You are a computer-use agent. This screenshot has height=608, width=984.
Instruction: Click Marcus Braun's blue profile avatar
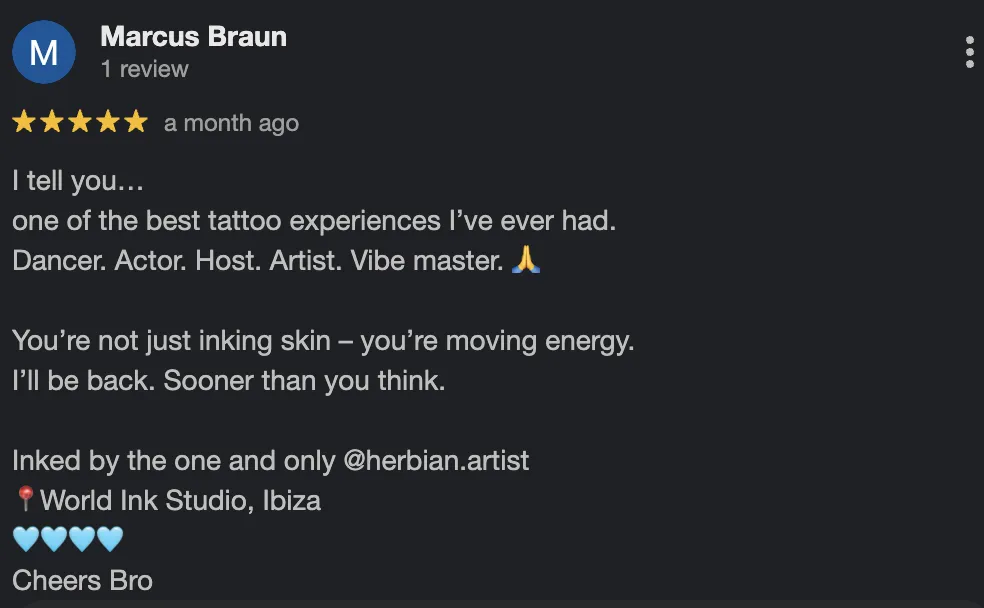tap(44, 52)
